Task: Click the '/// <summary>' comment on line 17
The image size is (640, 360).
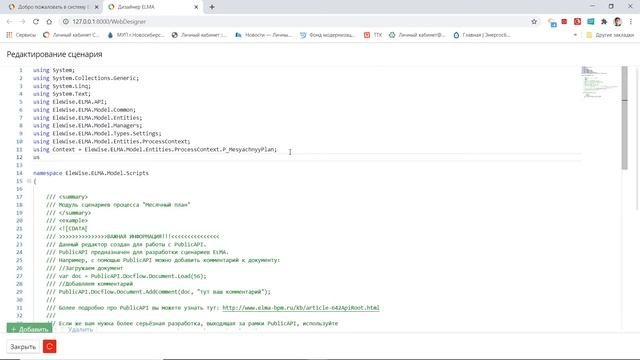Action: coord(67,197)
